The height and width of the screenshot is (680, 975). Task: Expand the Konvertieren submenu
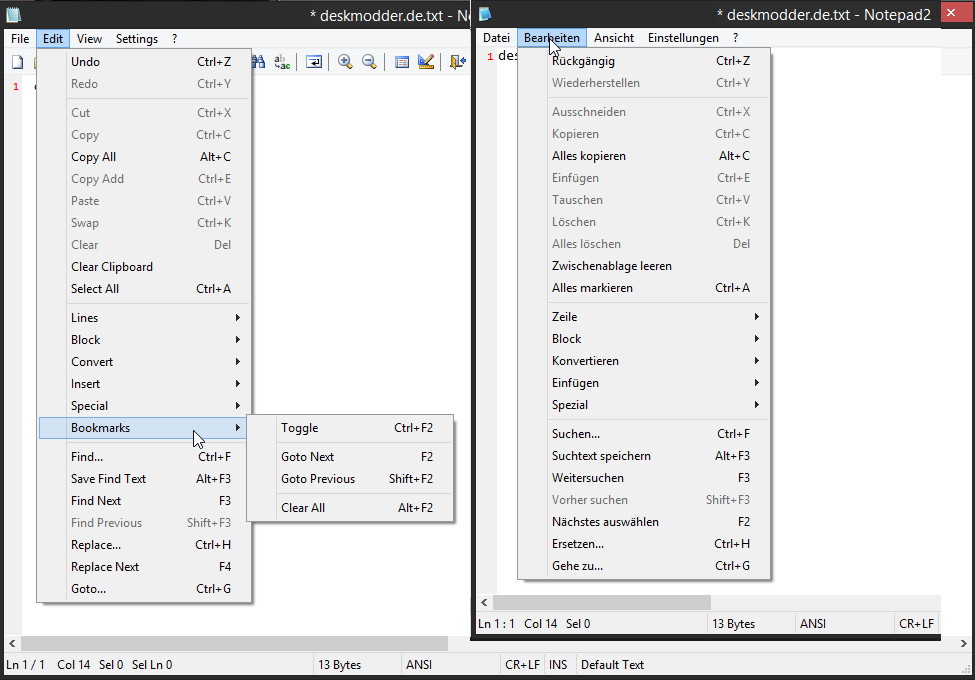click(x=644, y=361)
